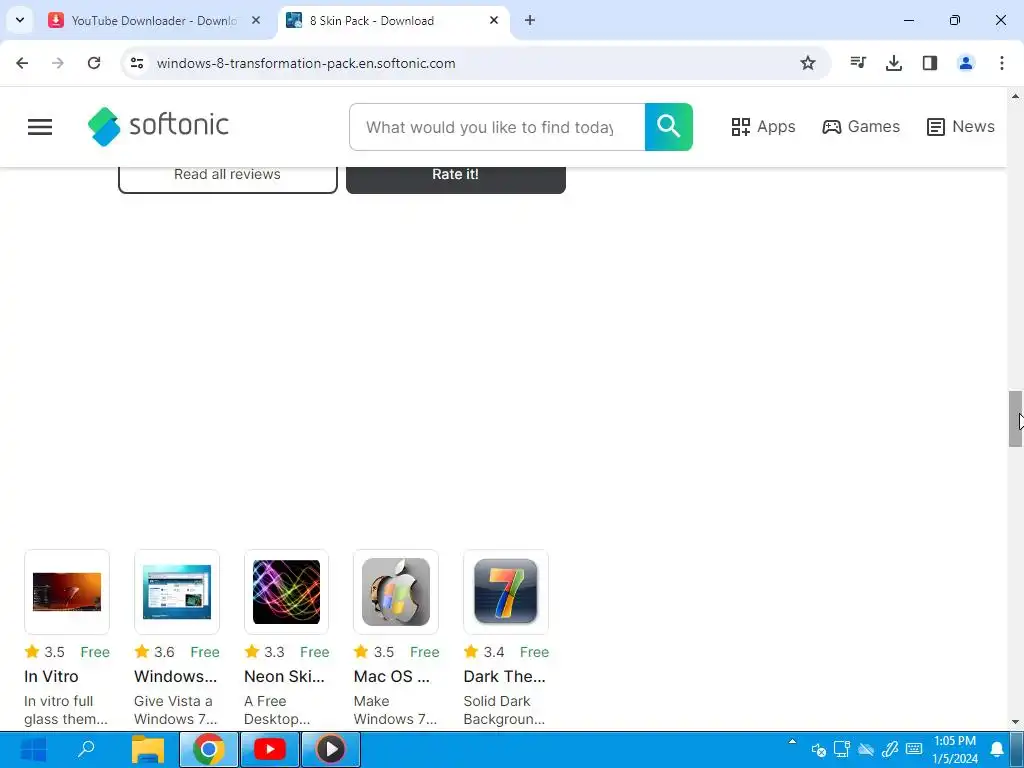Click the Dark The... title link

504,677
